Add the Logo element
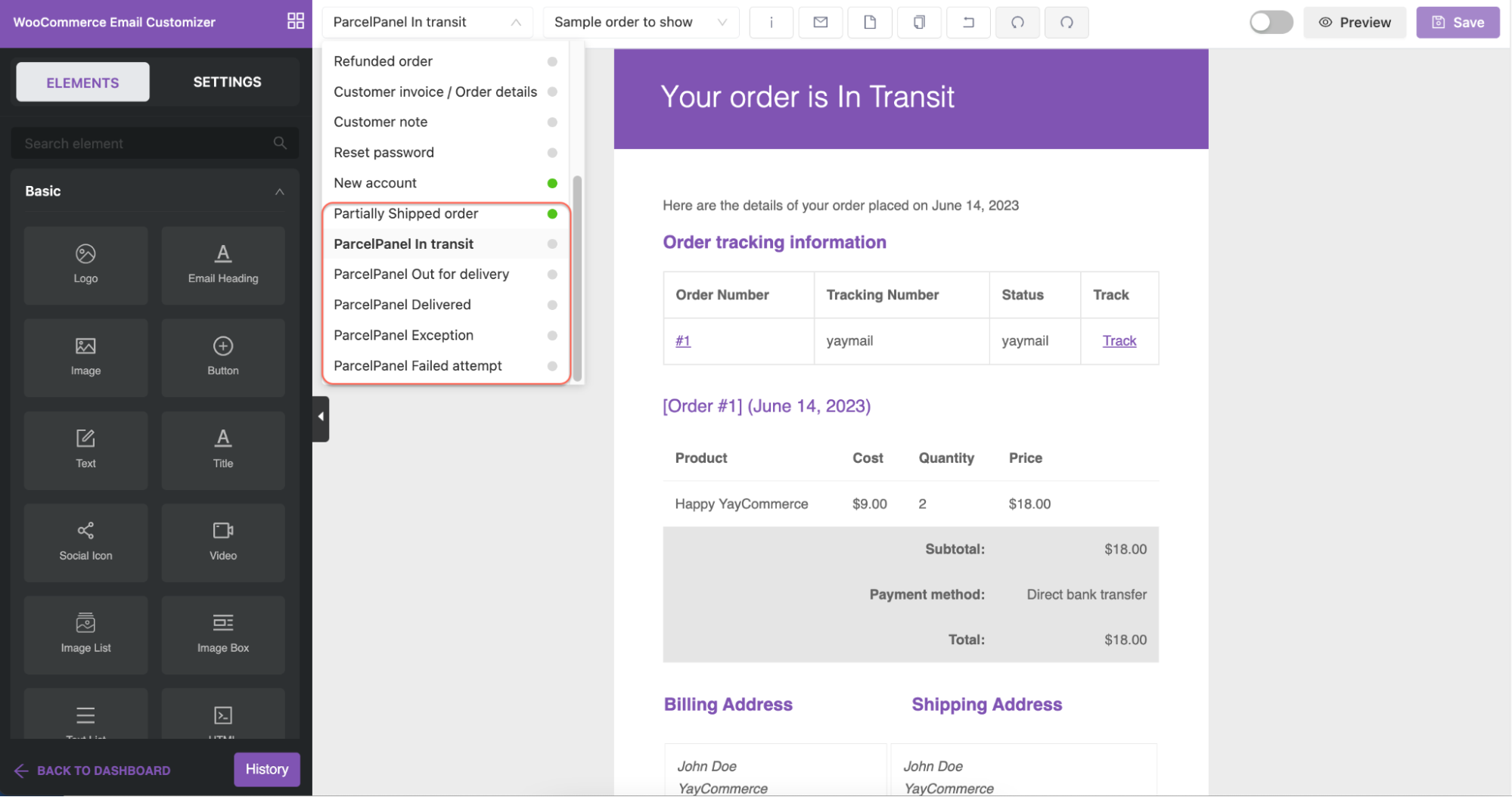 (x=85, y=265)
